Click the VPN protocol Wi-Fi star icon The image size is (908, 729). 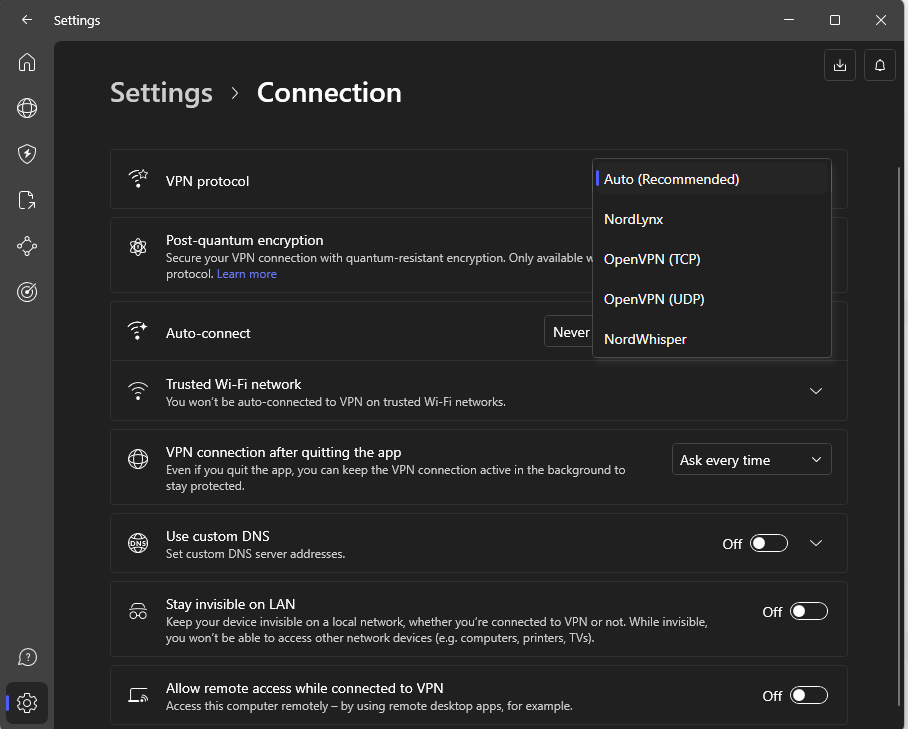pyautogui.click(x=138, y=179)
